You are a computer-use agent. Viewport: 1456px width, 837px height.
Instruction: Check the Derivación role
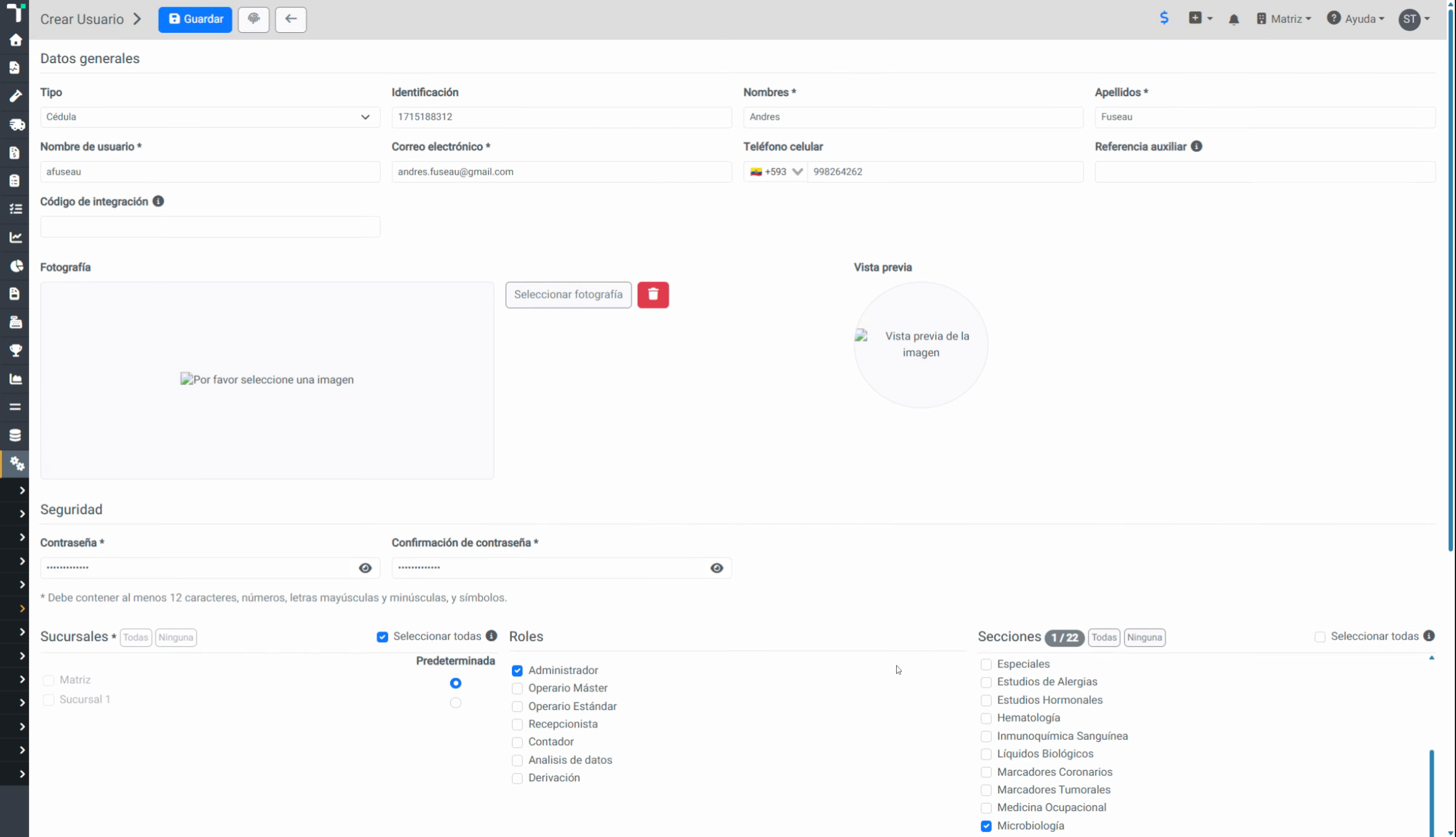[x=517, y=779]
